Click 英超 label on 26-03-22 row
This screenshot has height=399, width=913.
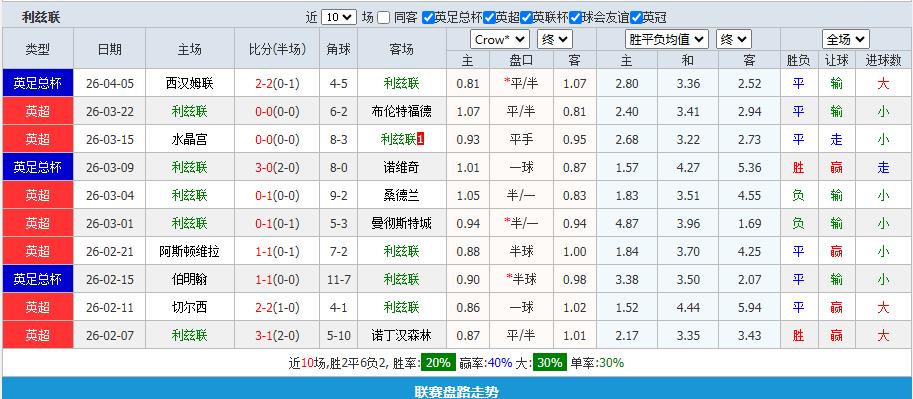pos(38,111)
